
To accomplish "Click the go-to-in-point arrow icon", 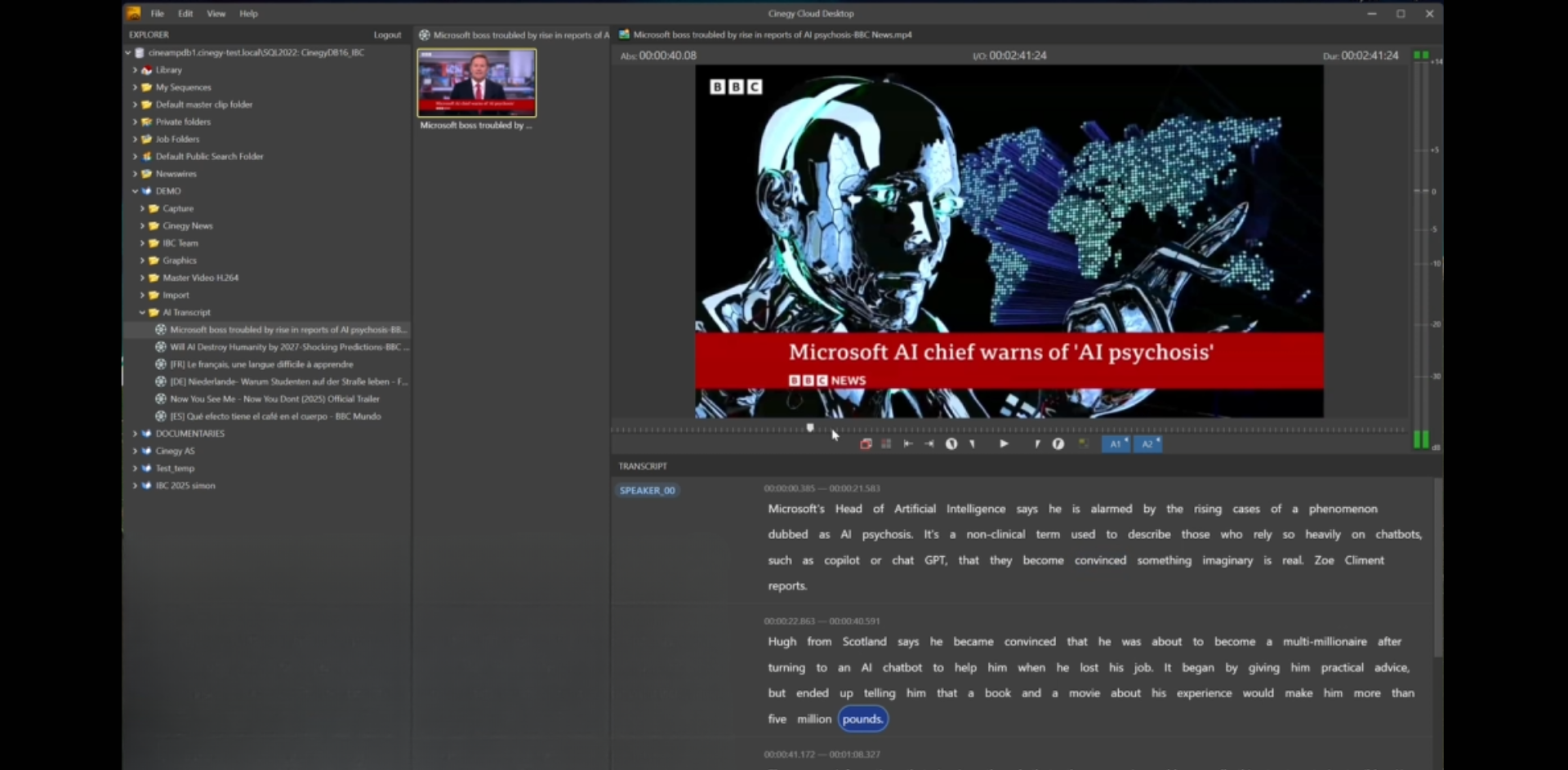I will (x=908, y=444).
